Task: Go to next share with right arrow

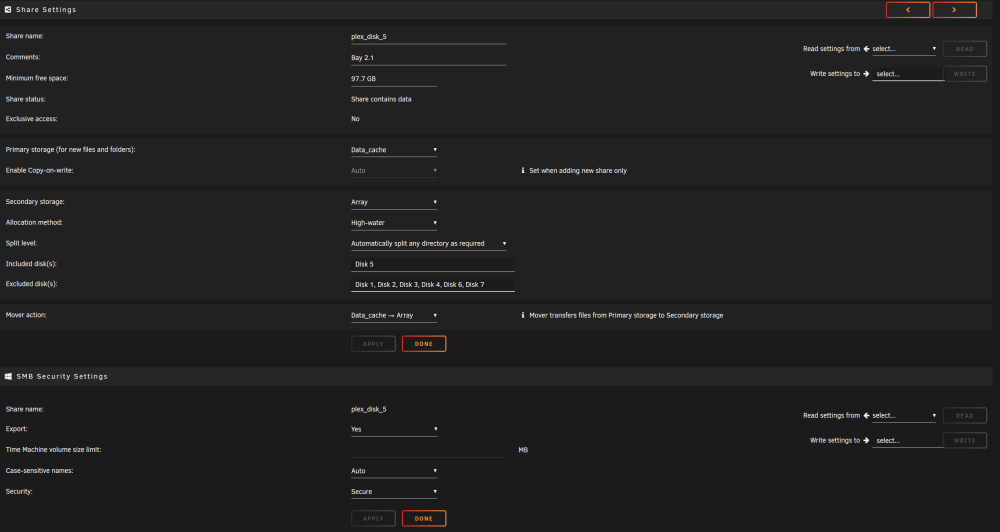Action: pos(954,10)
